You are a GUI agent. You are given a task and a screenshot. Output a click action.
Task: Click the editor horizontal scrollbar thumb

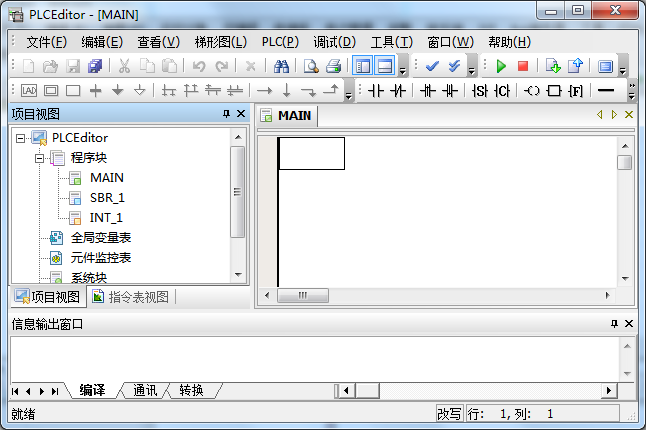click(303, 295)
